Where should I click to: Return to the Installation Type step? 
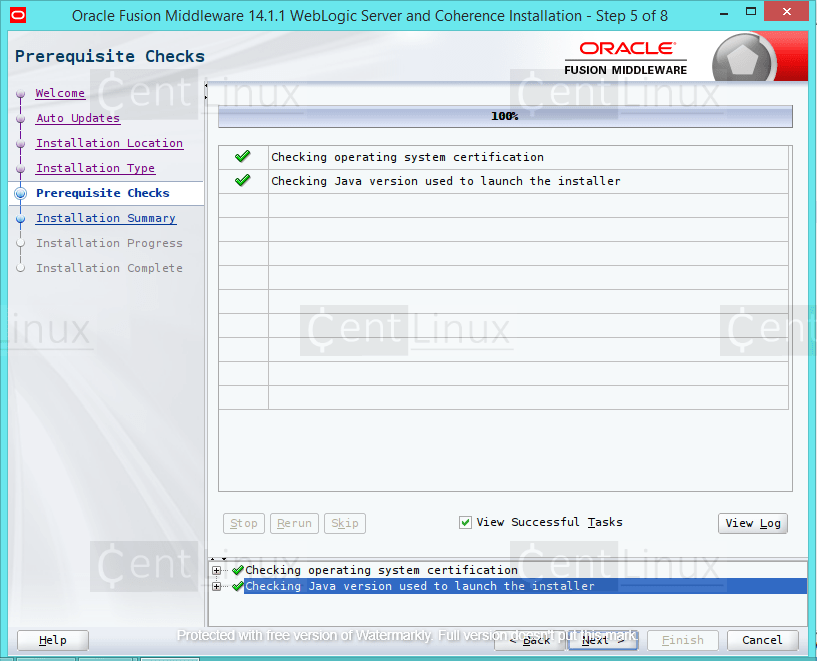[95, 168]
